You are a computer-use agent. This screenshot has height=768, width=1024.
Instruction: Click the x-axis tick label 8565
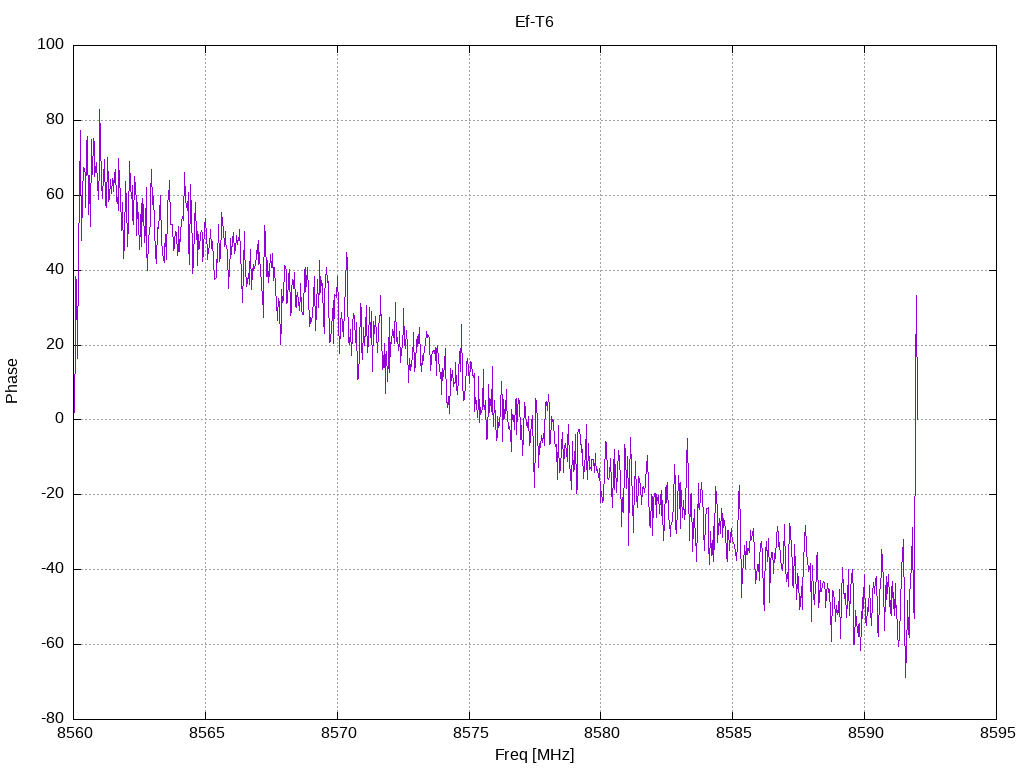click(206, 733)
